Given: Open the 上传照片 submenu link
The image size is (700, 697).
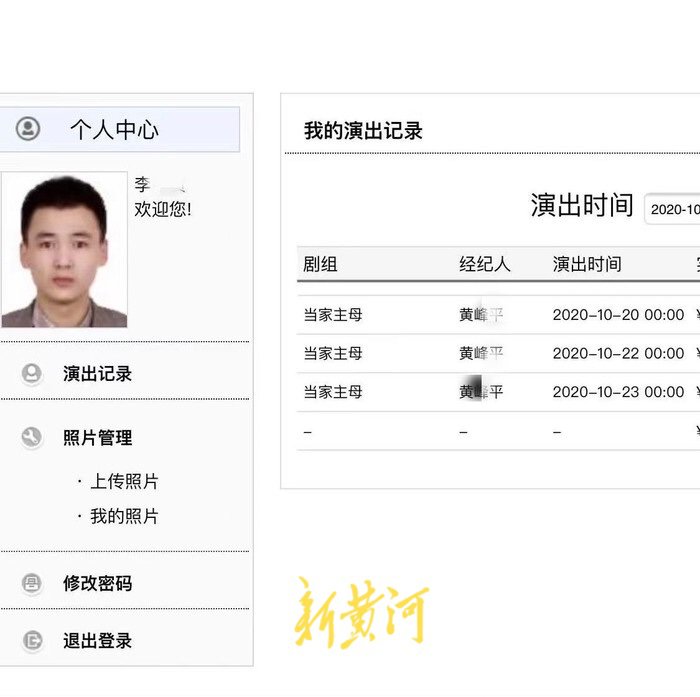Looking at the screenshot, I should click(x=124, y=481).
